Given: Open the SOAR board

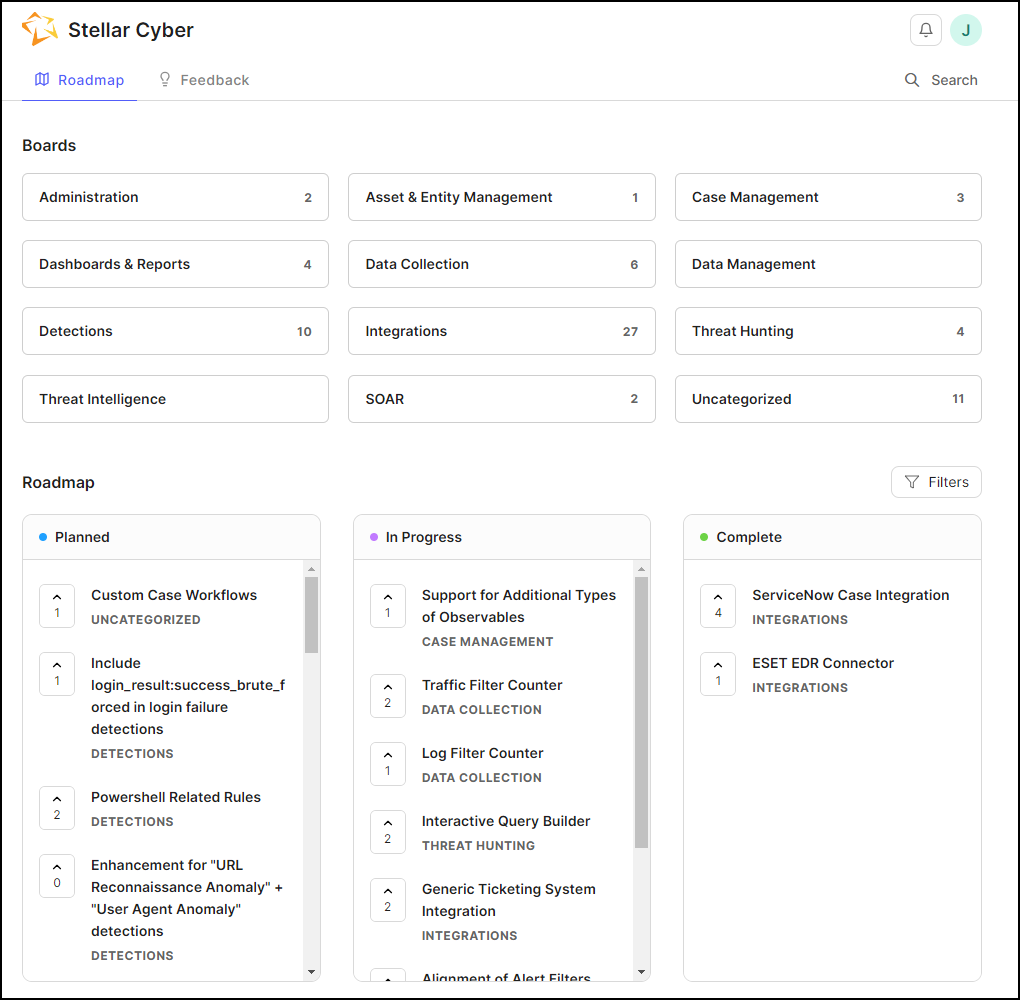Looking at the screenshot, I should pos(502,399).
